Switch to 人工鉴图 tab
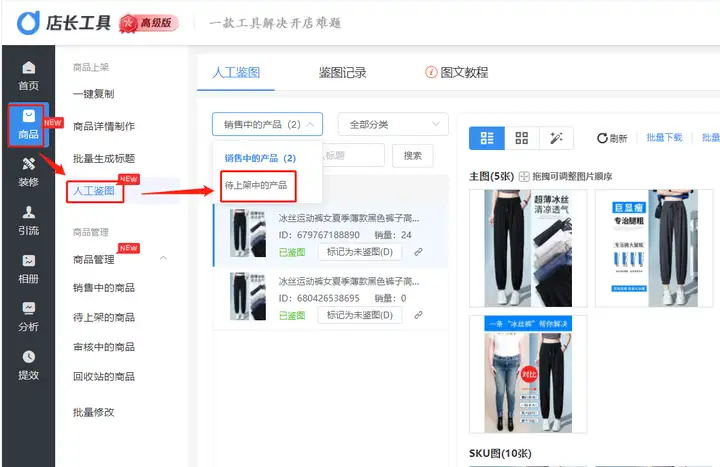The image size is (720, 467). point(236,73)
